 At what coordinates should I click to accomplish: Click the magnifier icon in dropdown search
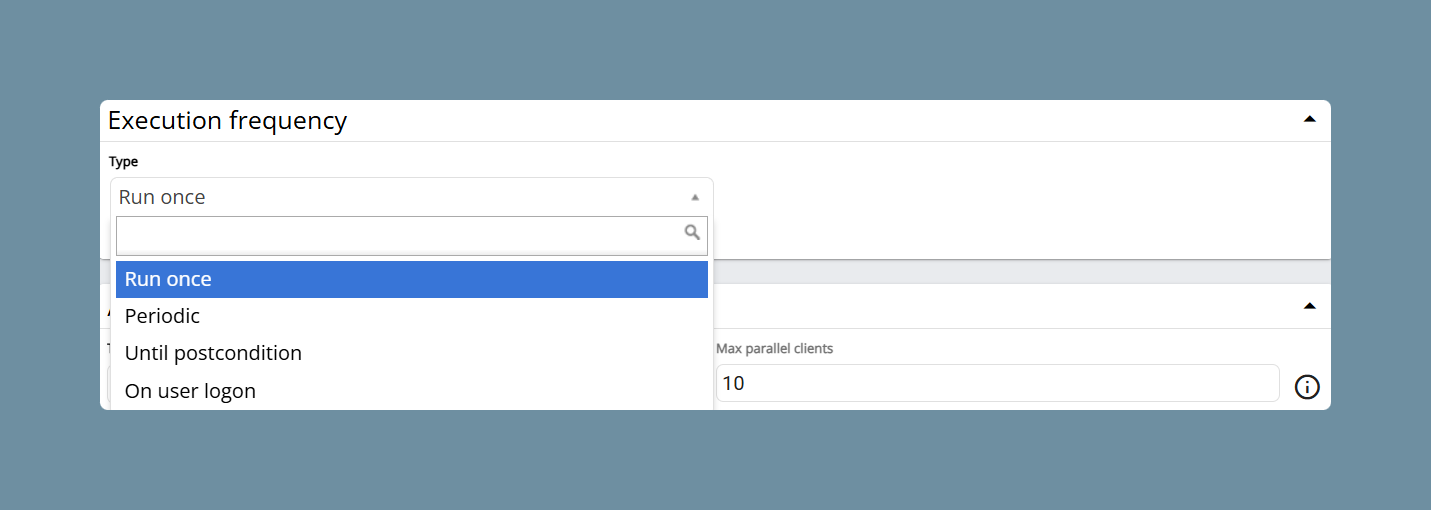(x=692, y=232)
